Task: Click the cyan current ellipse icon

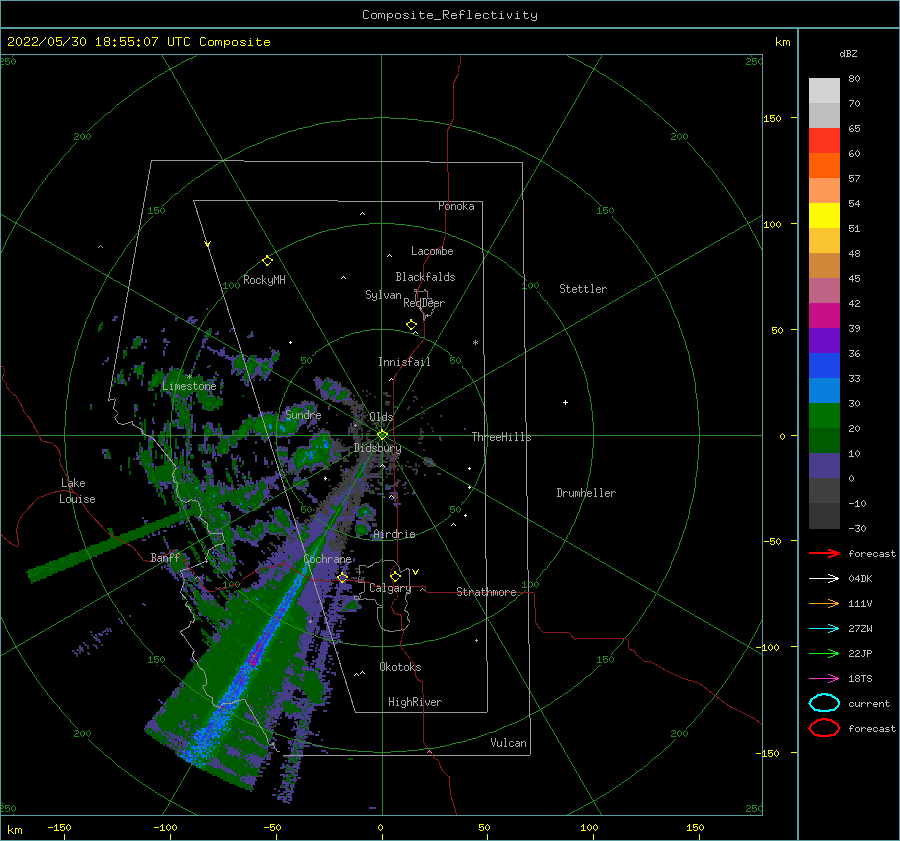Action: pyautogui.click(x=824, y=703)
